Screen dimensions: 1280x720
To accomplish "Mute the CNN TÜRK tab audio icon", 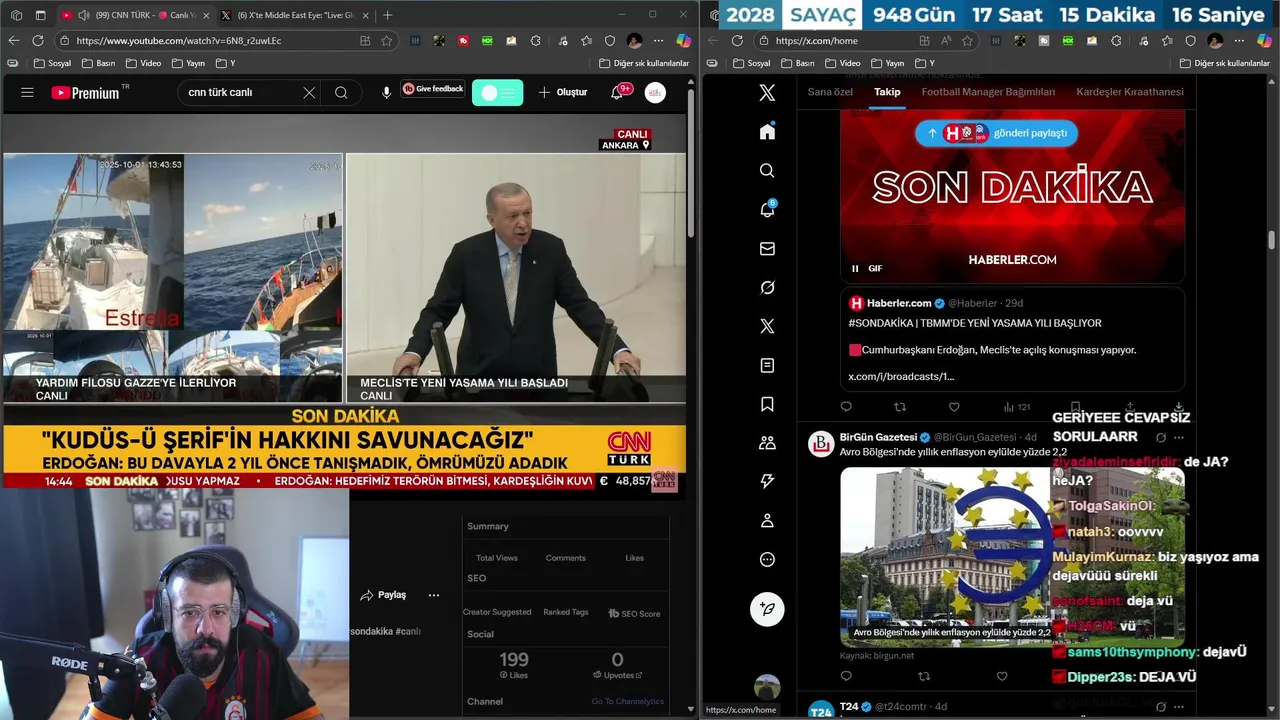I will [82, 15].
